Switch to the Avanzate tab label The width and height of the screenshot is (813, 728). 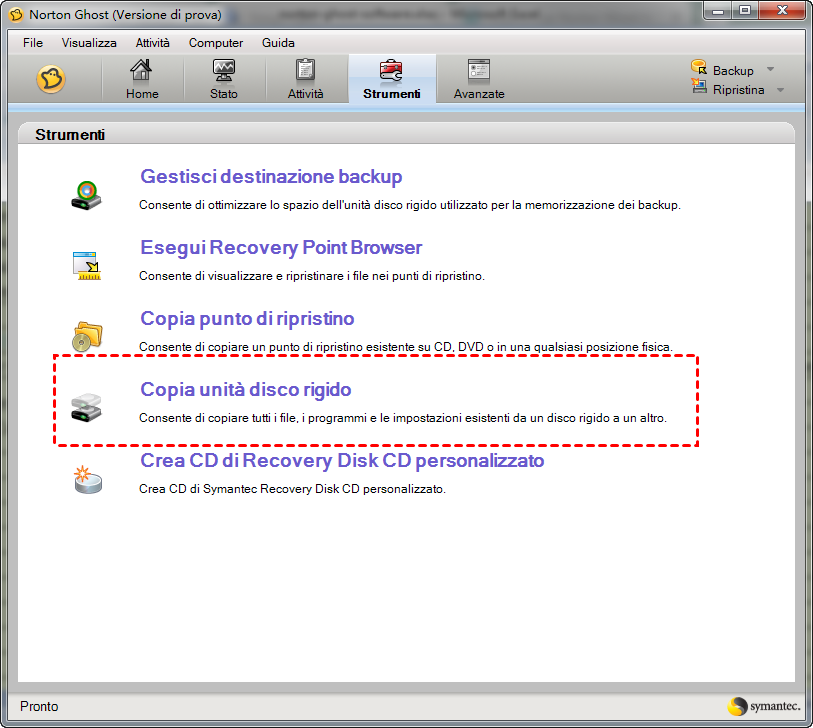(479, 94)
